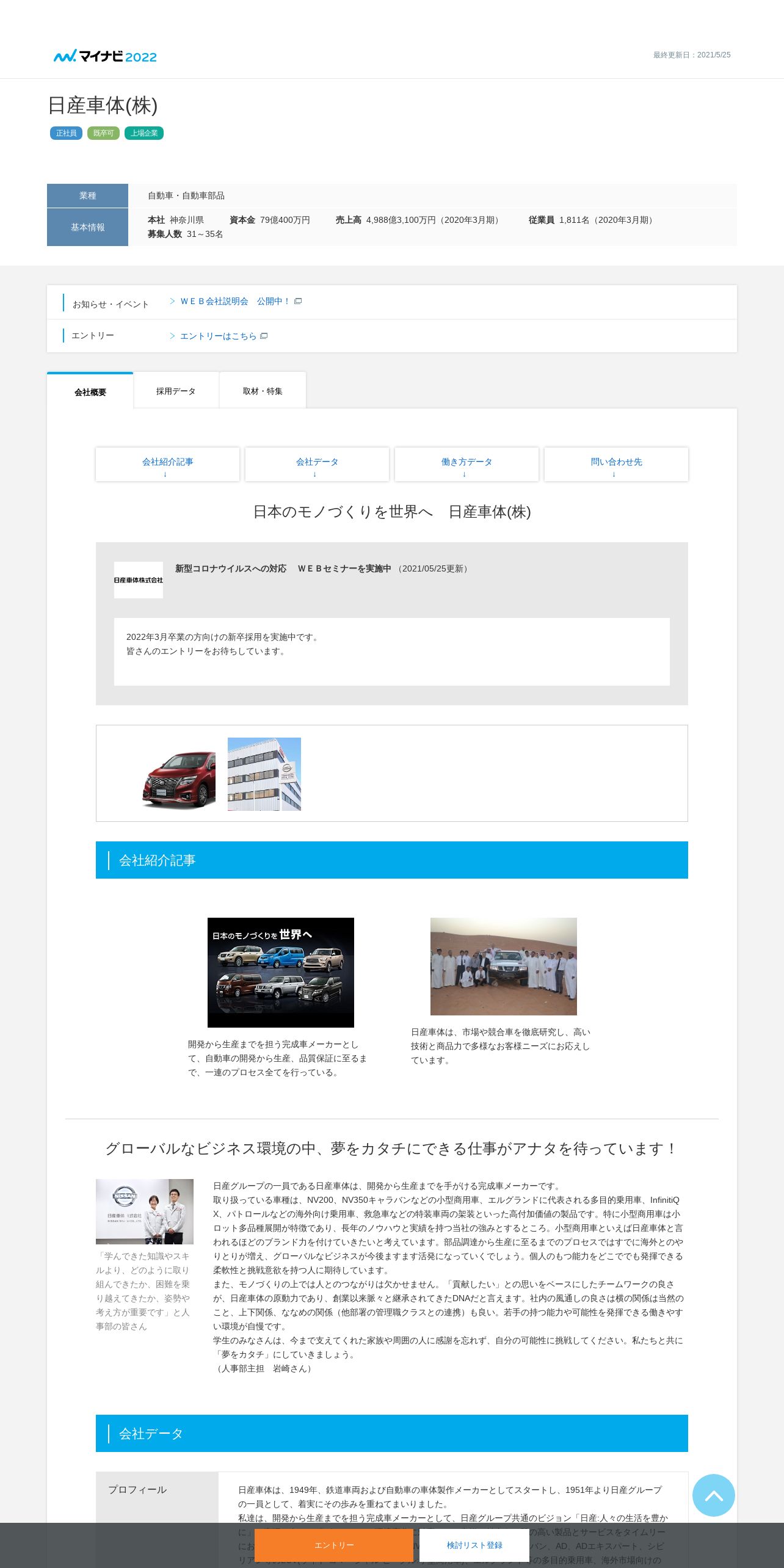Click external link icon beside エントリーはこちら
Viewport: 784px width, 1568px height.
pyautogui.click(x=264, y=336)
